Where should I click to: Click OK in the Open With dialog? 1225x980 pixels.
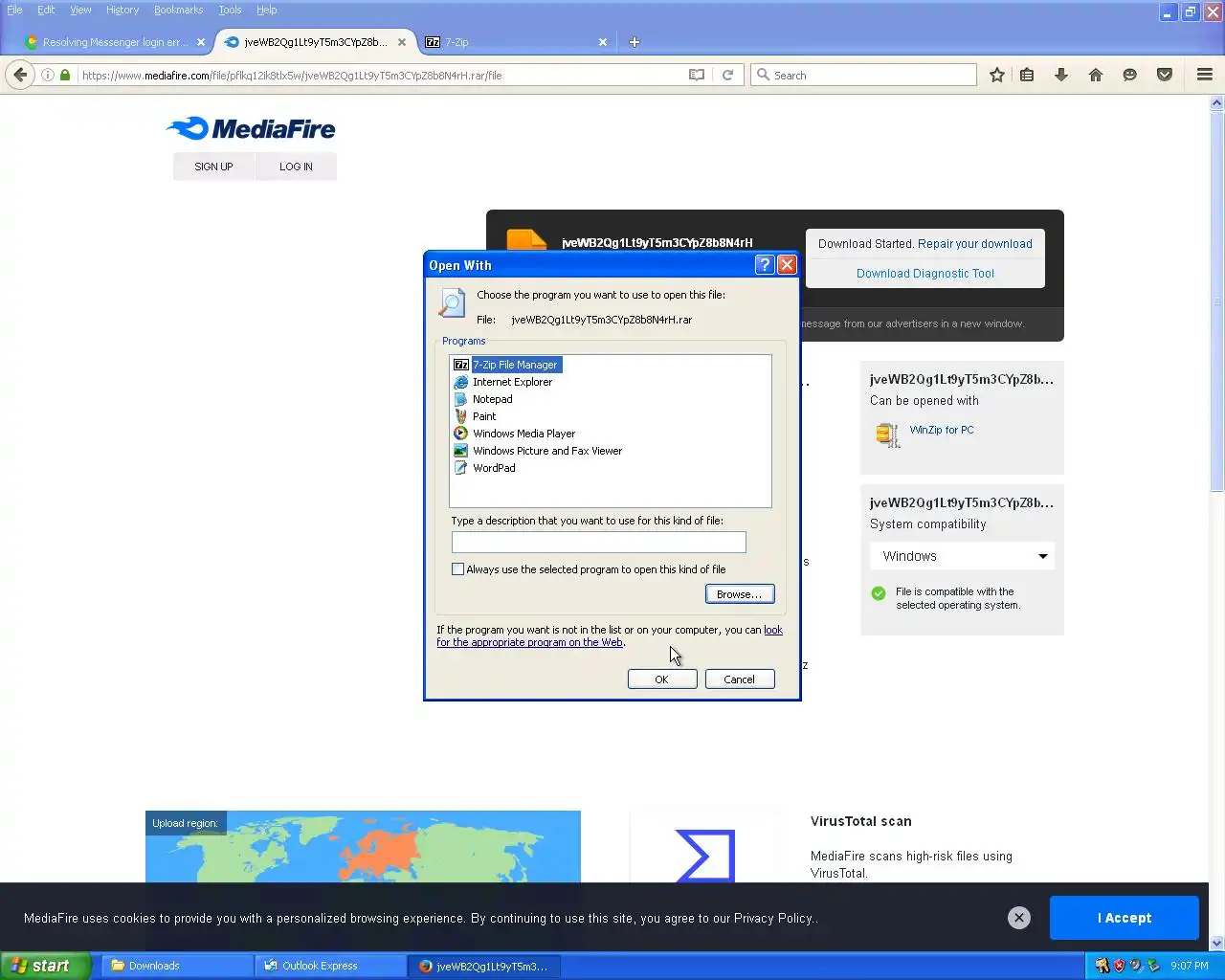coord(661,679)
